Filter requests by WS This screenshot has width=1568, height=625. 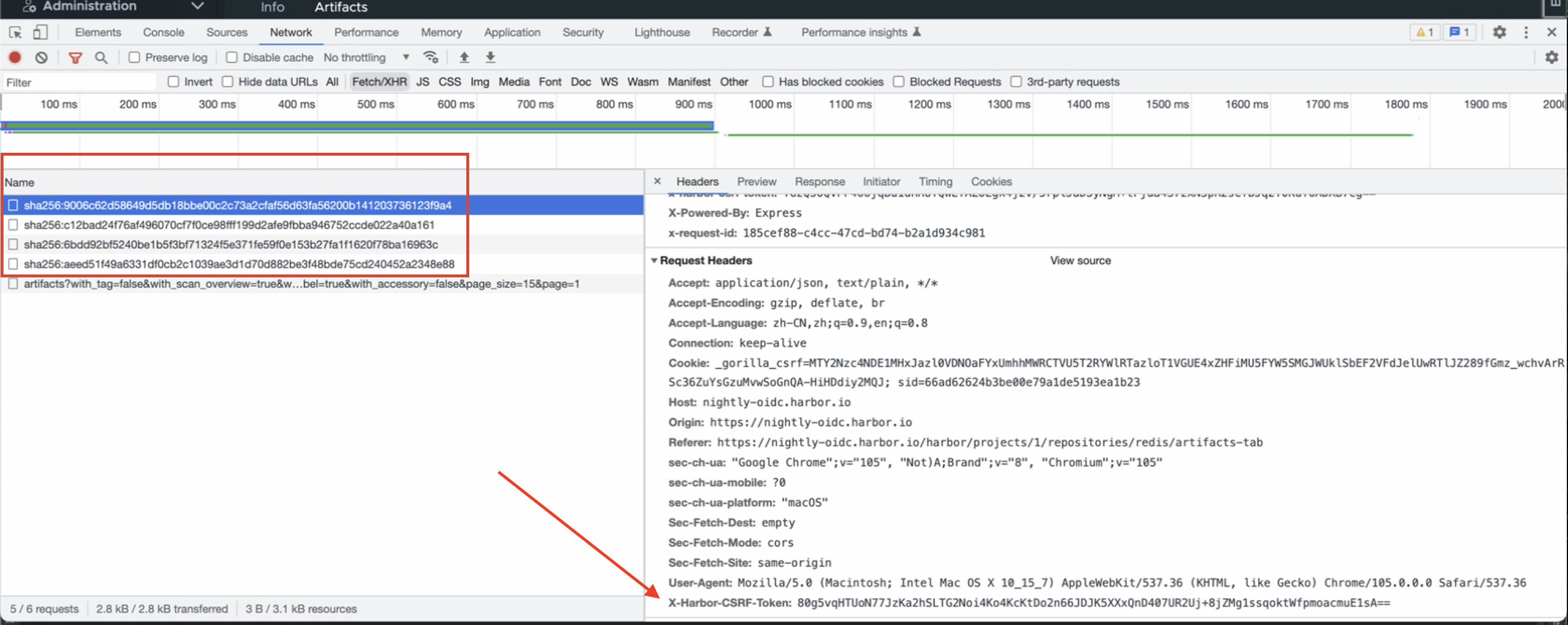tap(608, 81)
